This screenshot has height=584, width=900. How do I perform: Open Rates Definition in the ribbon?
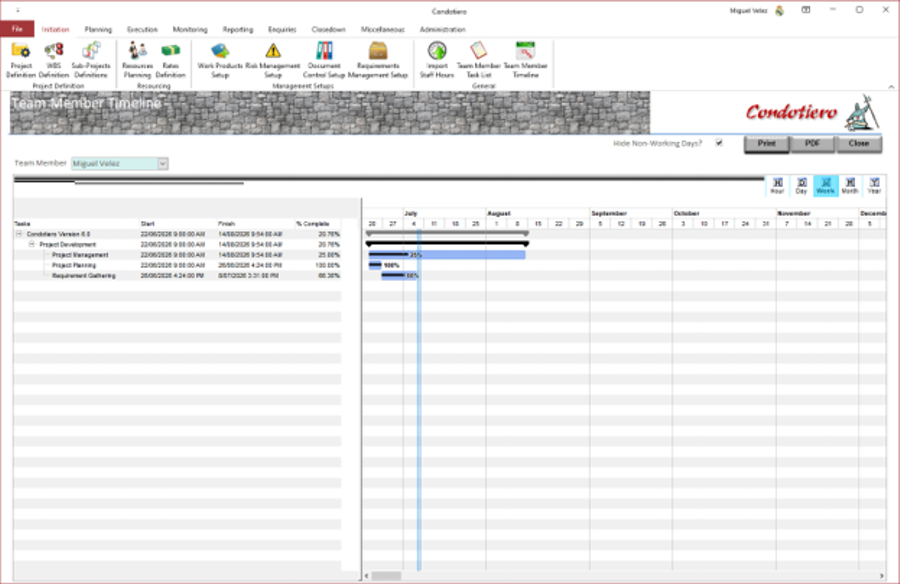(x=170, y=60)
